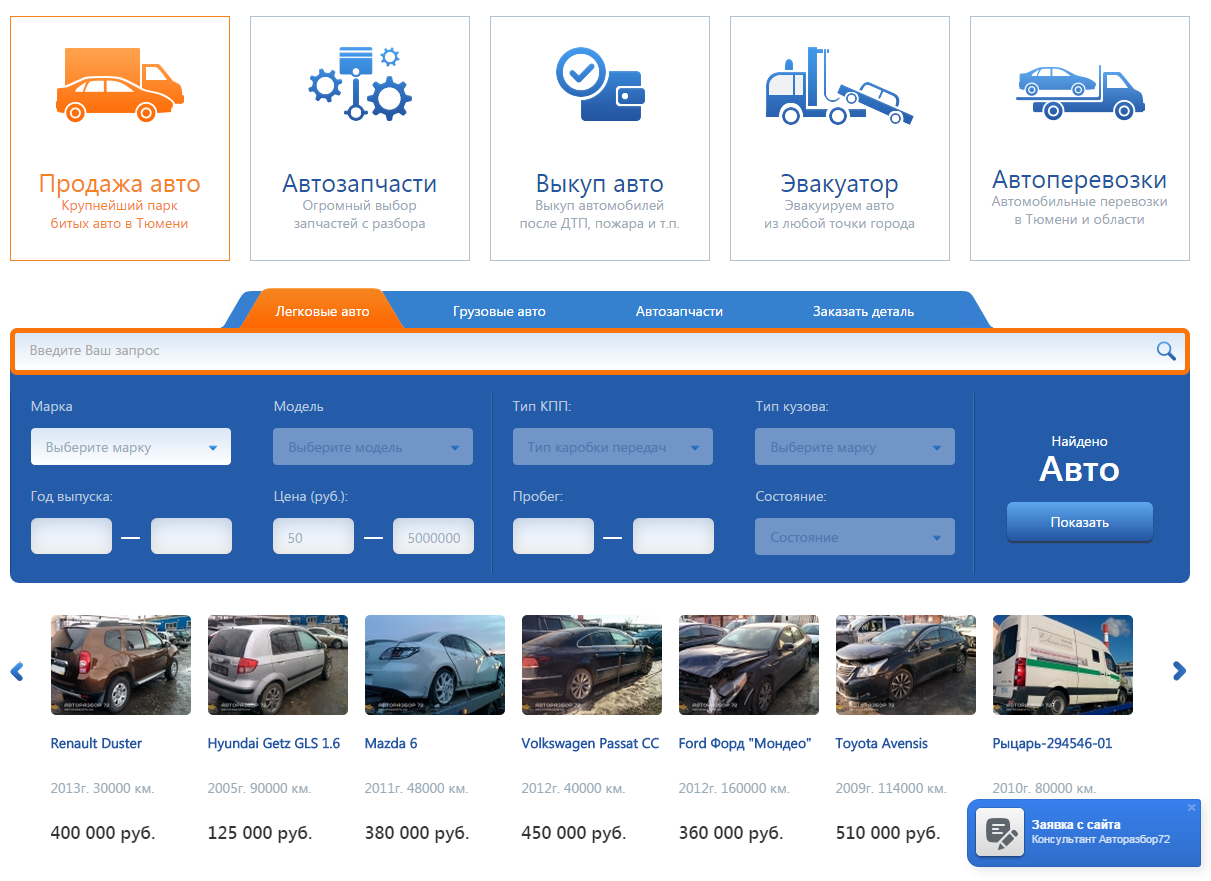
Task: Click the 510 000 руб. price
Action: (888, 832)
